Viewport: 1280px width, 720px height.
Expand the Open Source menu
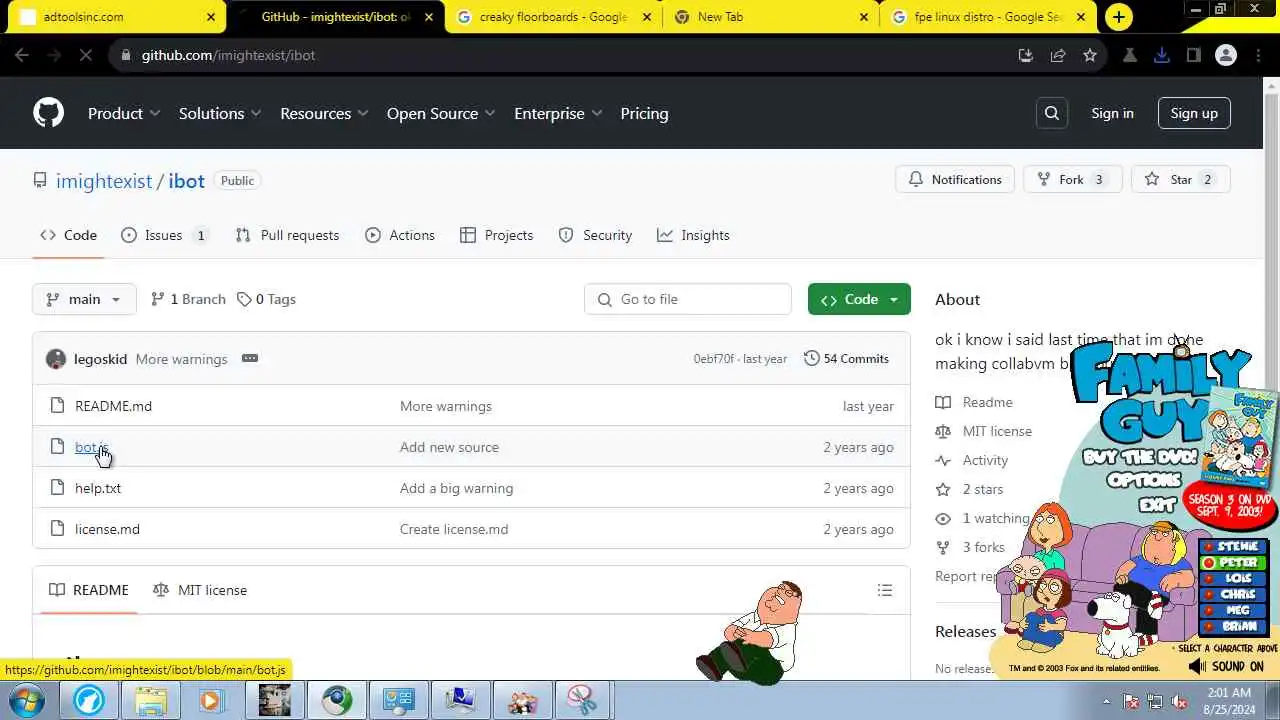pyautogui.click(x=441, y=113)
